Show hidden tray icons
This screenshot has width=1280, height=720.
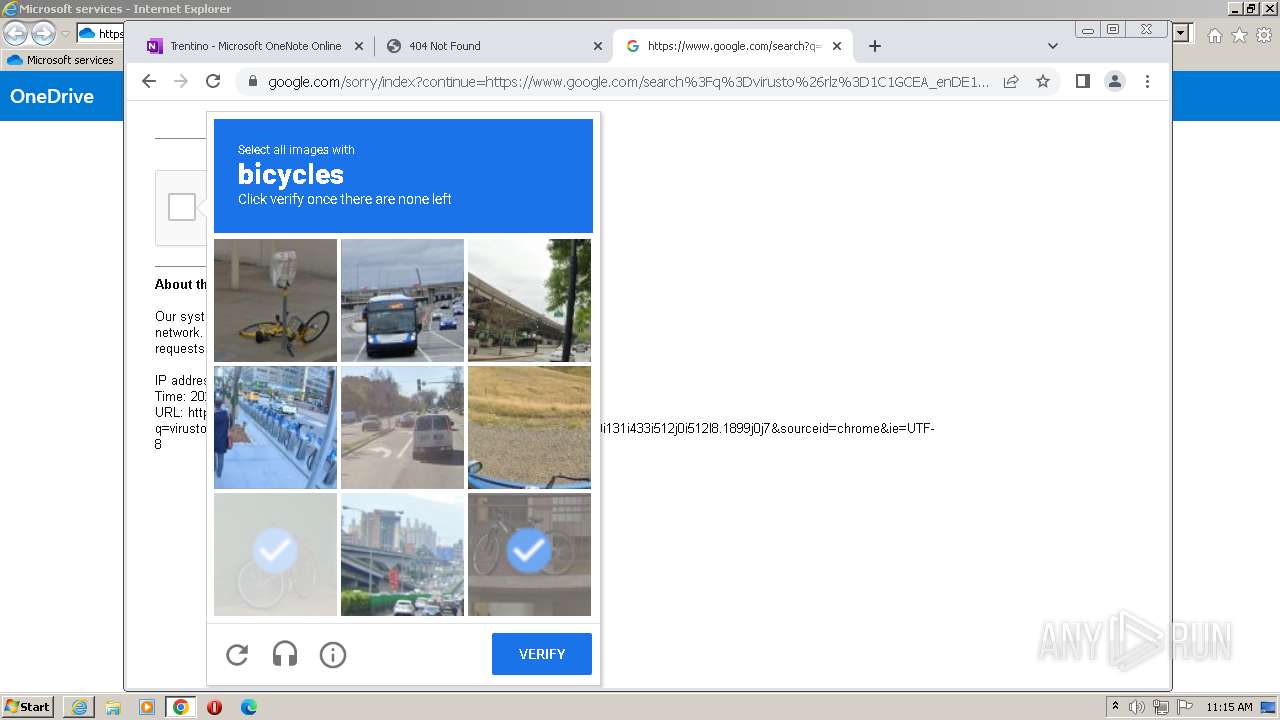pos(1115,706)
